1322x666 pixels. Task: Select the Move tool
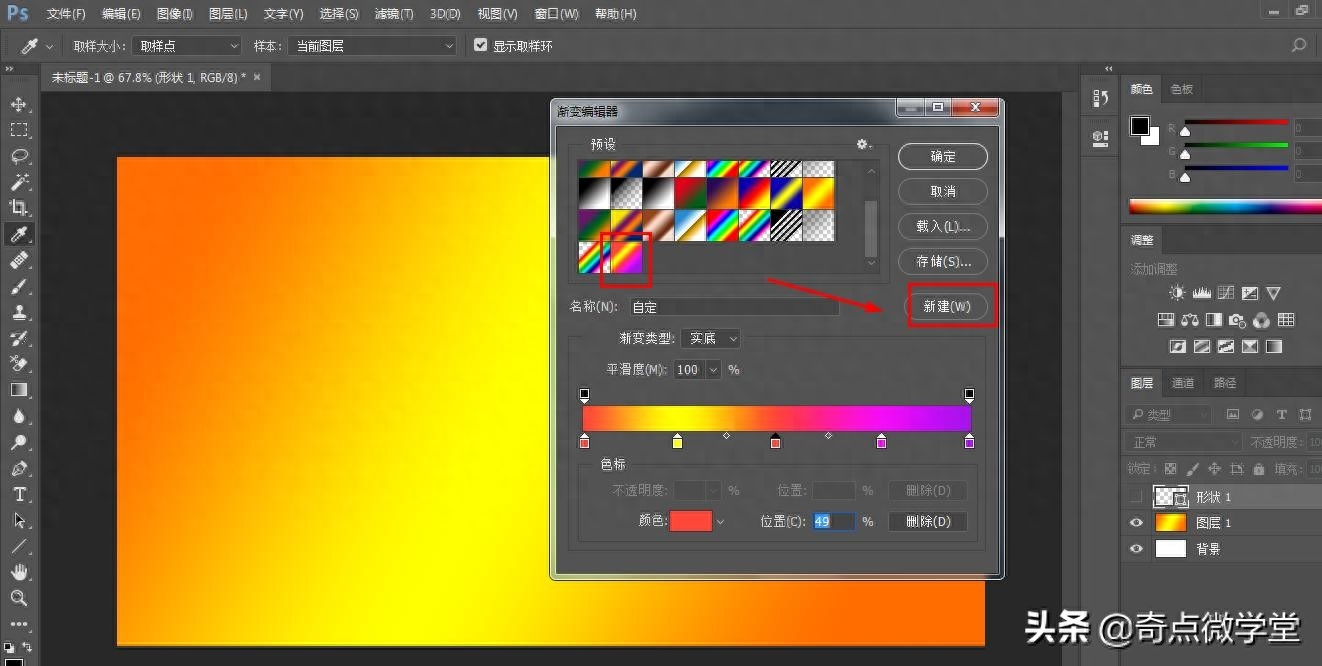coord(19,104)
